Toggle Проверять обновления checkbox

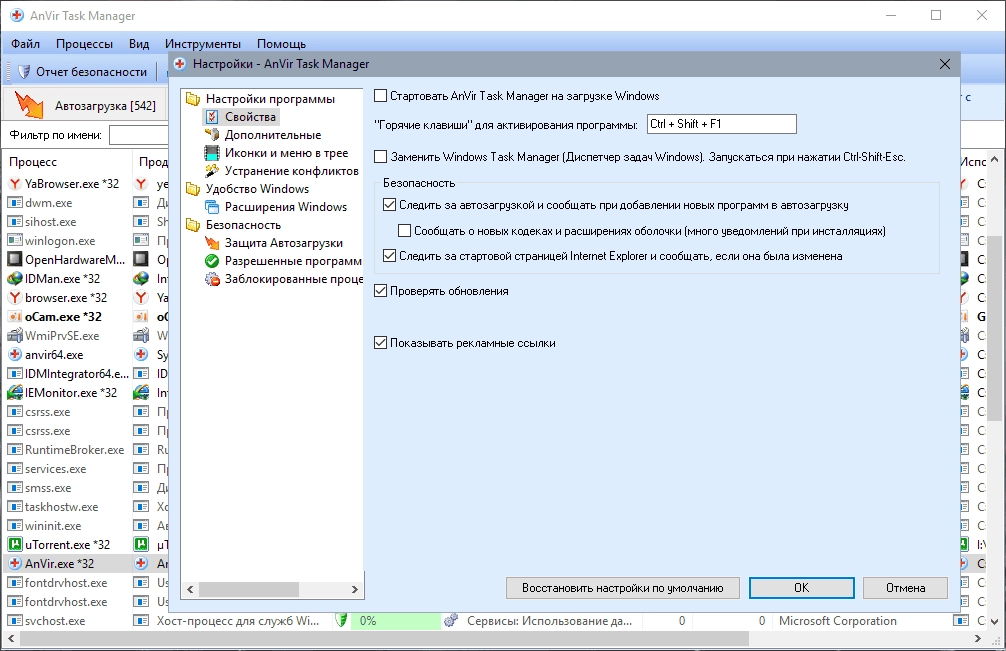pos(380,291)
